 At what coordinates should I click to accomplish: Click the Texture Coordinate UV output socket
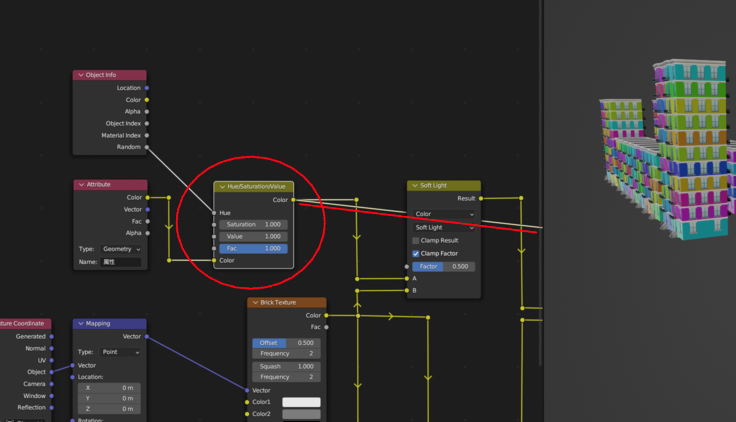[x=52, y=361]
